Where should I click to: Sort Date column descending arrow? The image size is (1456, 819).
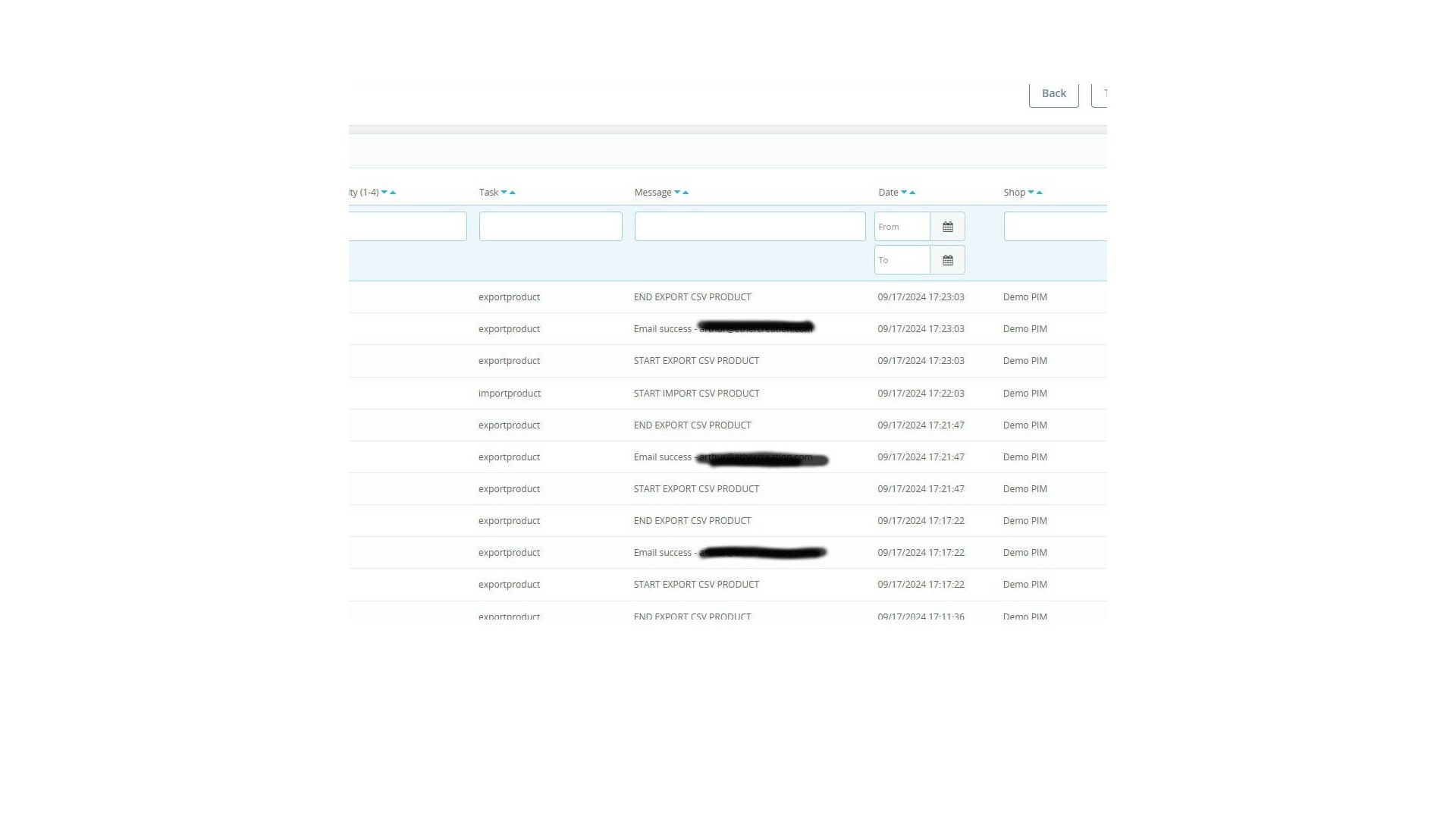pyautogui.click(x=904, y=193)
